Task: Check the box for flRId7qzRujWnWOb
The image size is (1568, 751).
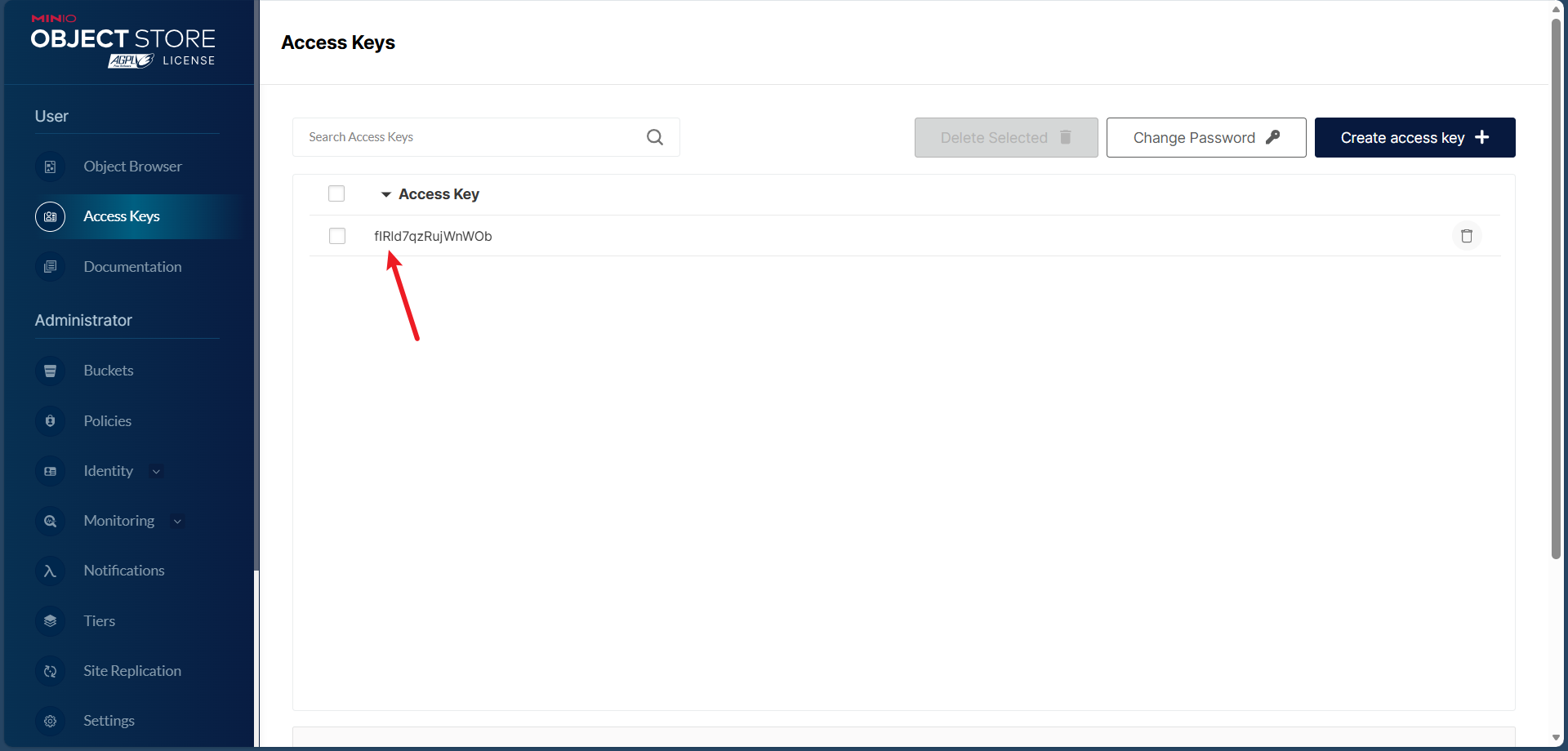Action: (x=336, y=236)
